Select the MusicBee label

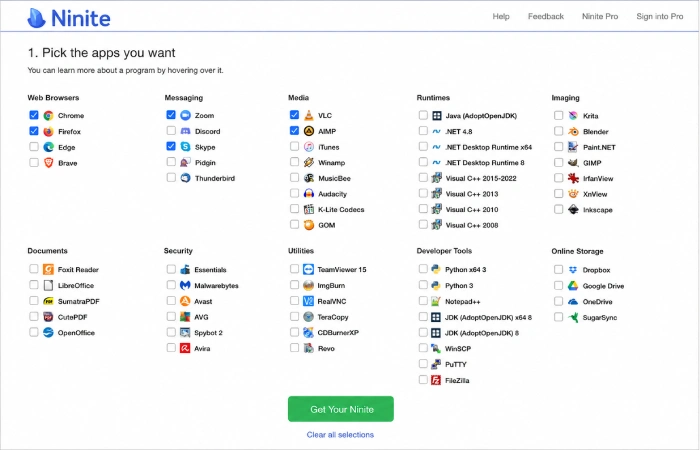(334, 178)
